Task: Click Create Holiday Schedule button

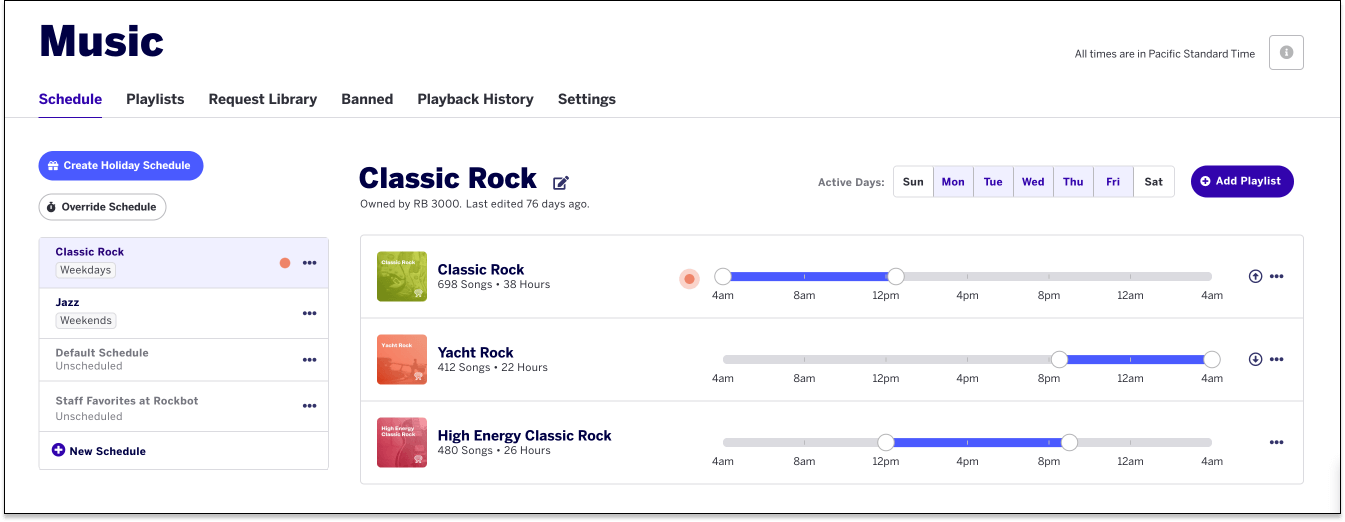Action: point(121,165)
